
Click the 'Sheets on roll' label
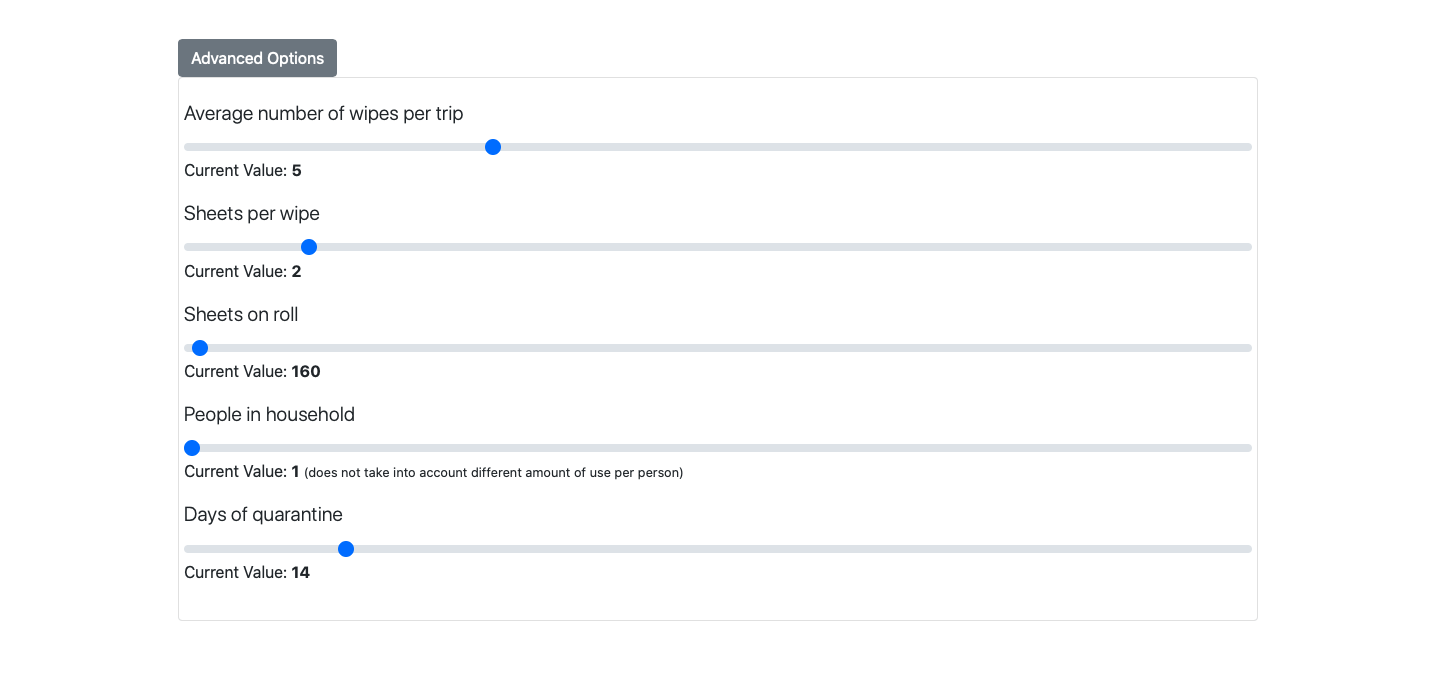pyautogui.click(x=241, y=315)
